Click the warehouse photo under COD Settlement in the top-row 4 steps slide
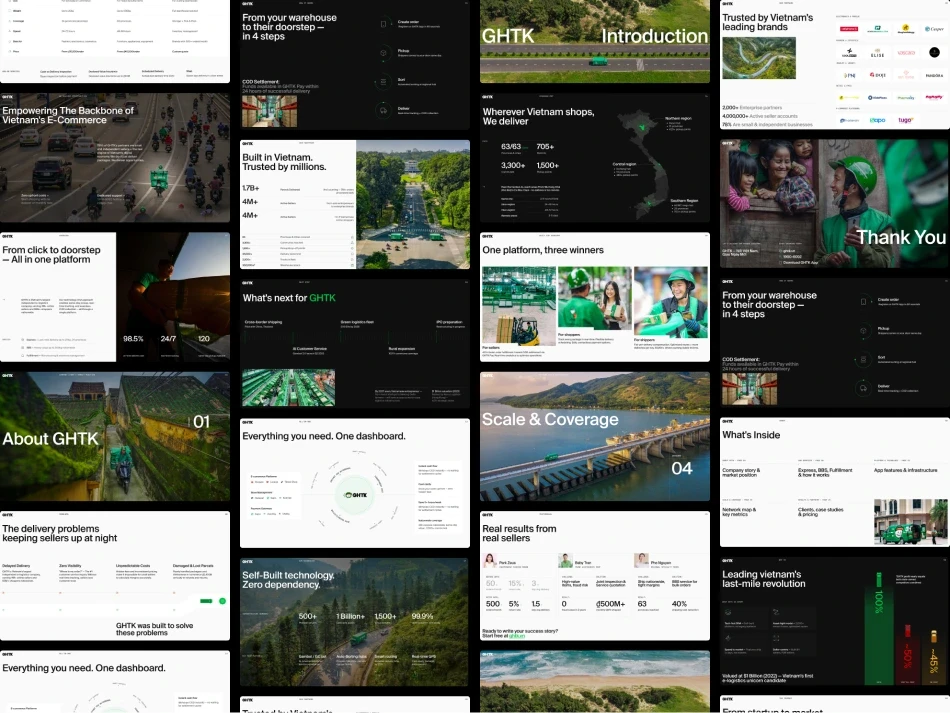The image size is (950, 713). tap(270, 111)
